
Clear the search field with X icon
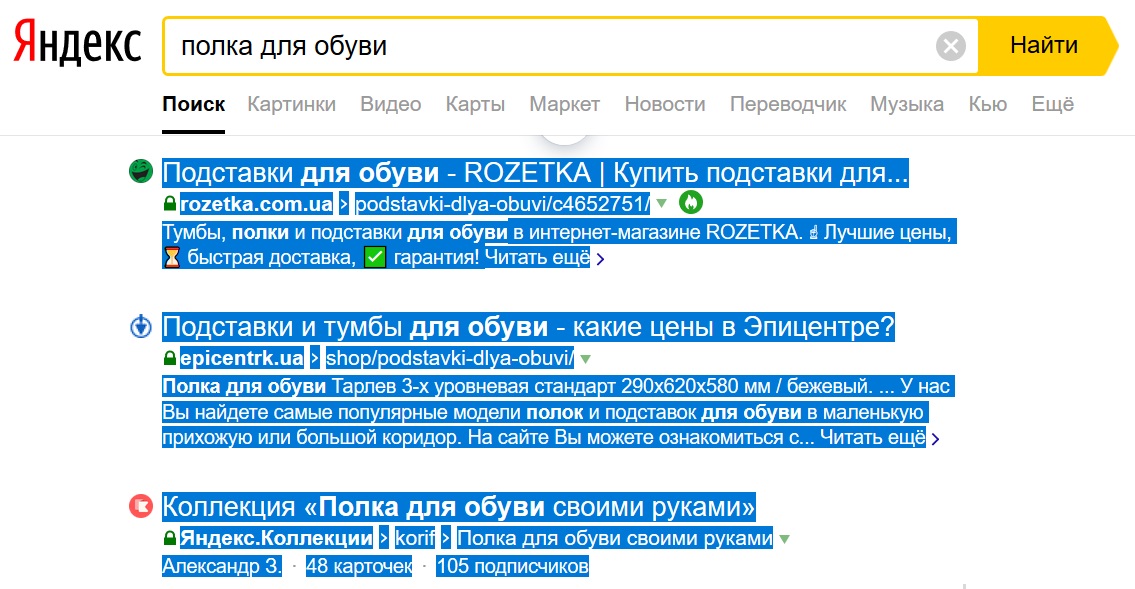[951, 46]
